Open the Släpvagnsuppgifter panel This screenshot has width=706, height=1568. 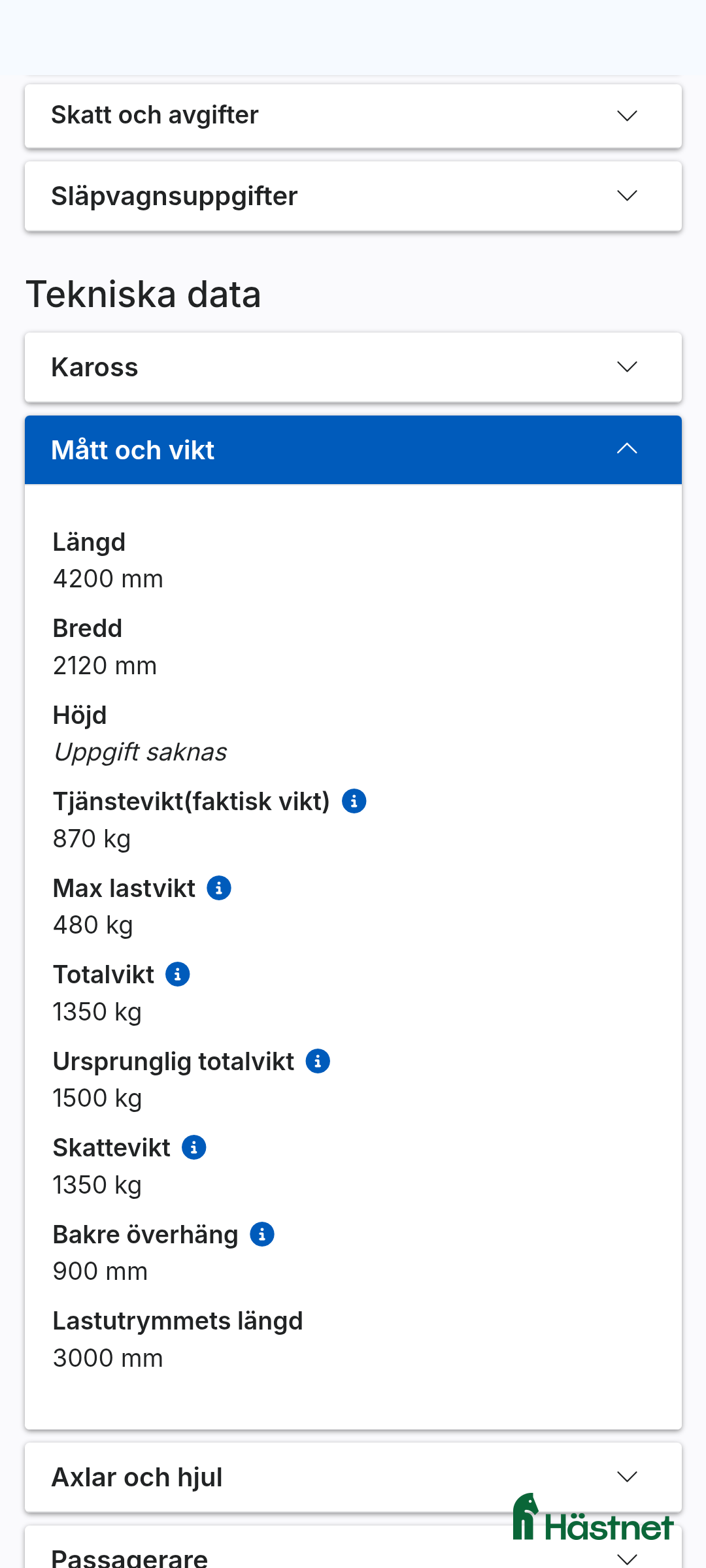[x=353, y=195]
